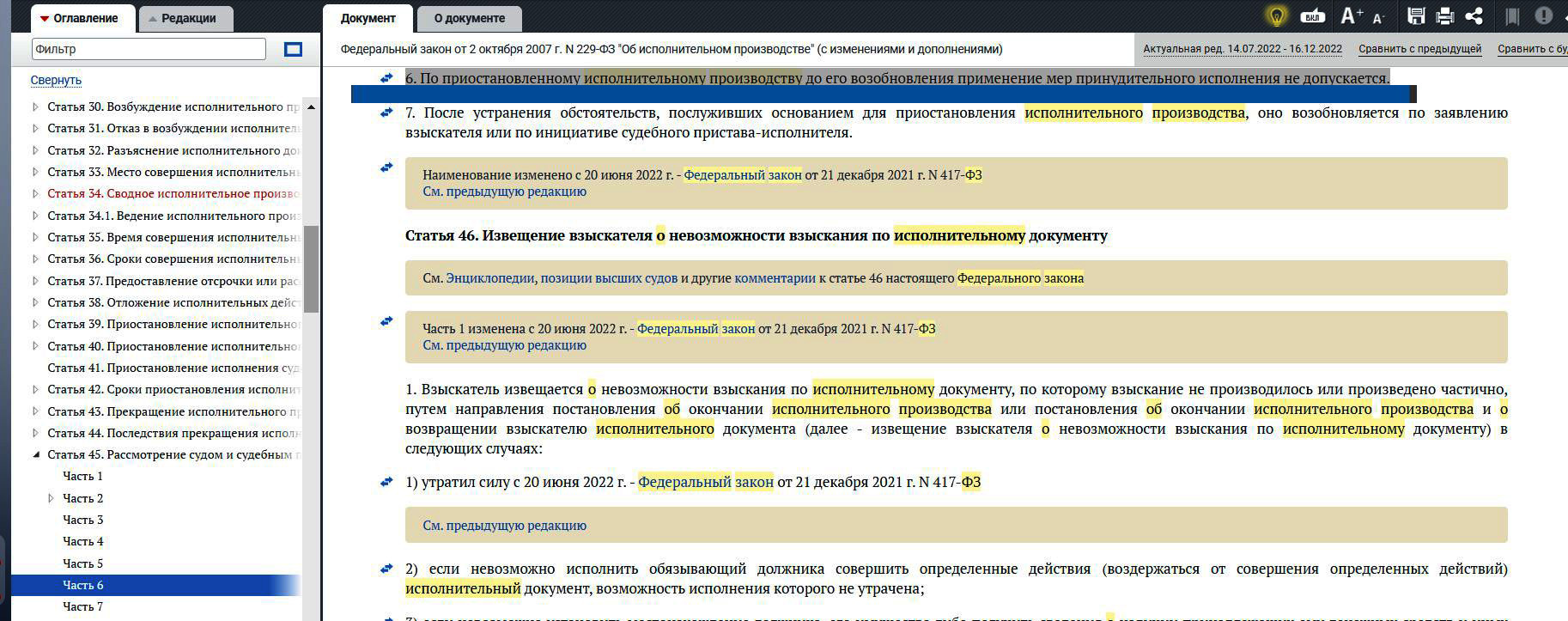Click the floppy disk save icon
This screenshot has height=621, width=1568.
coord(1416,16)
